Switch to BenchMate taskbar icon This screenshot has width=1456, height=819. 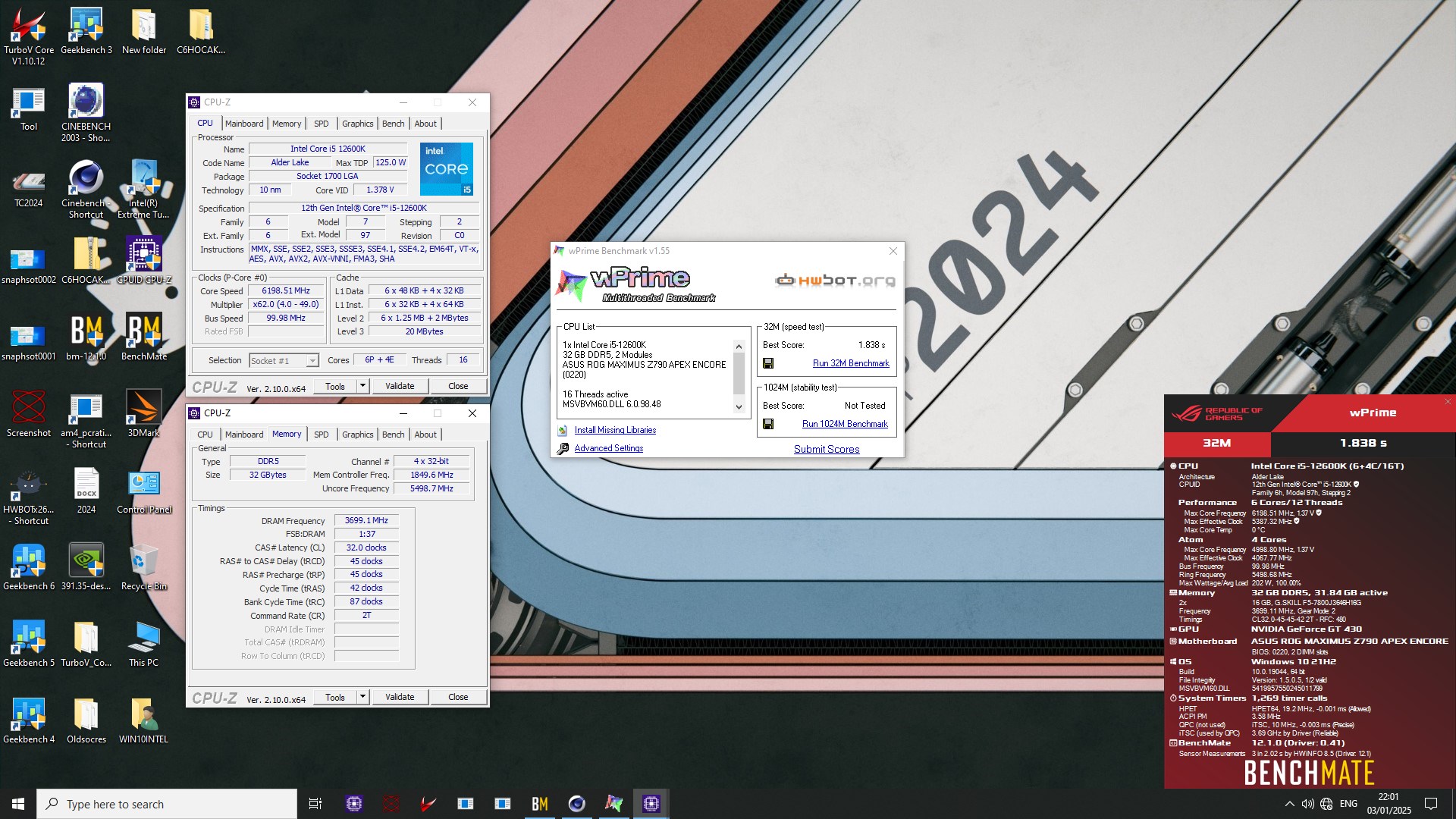click(540, 804)
